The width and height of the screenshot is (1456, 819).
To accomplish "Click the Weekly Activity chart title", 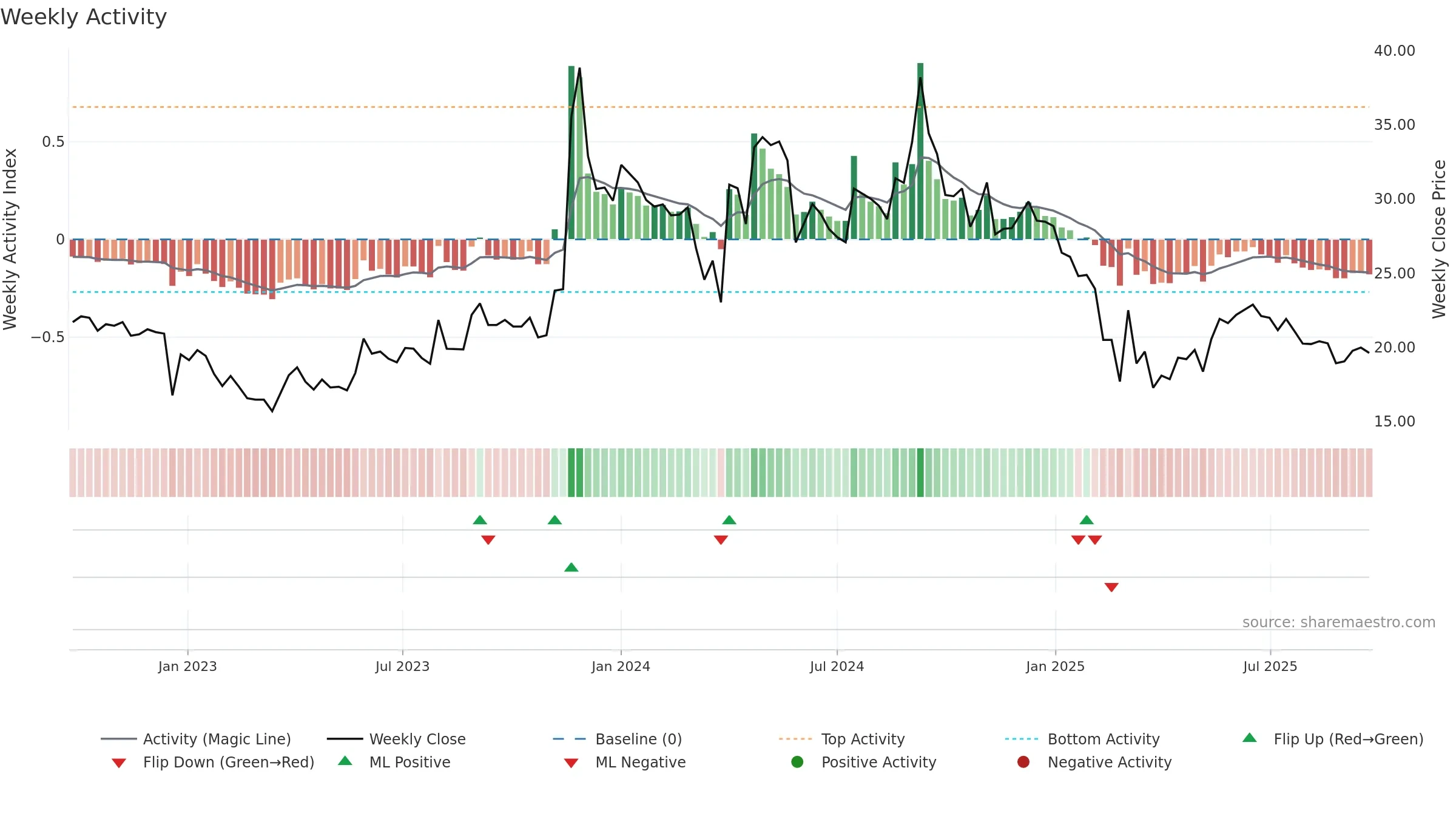I will tap(84, 17).
